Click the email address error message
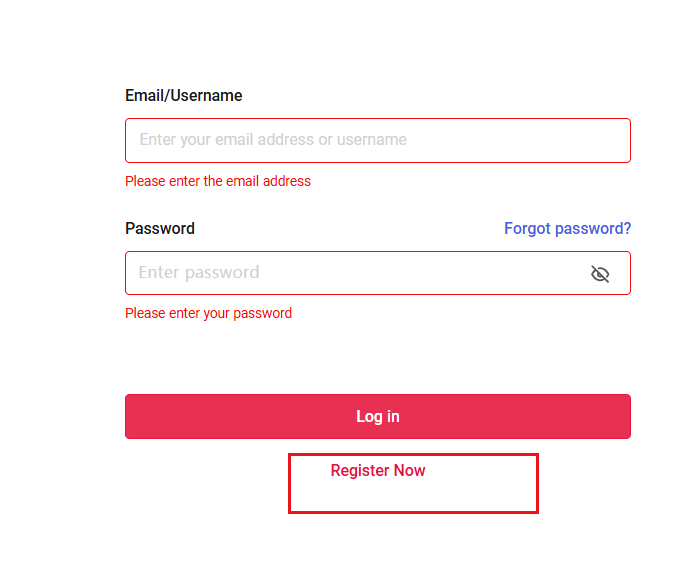Image resolution: width=699 pixels, height=562 pixels. pos(218,182)
